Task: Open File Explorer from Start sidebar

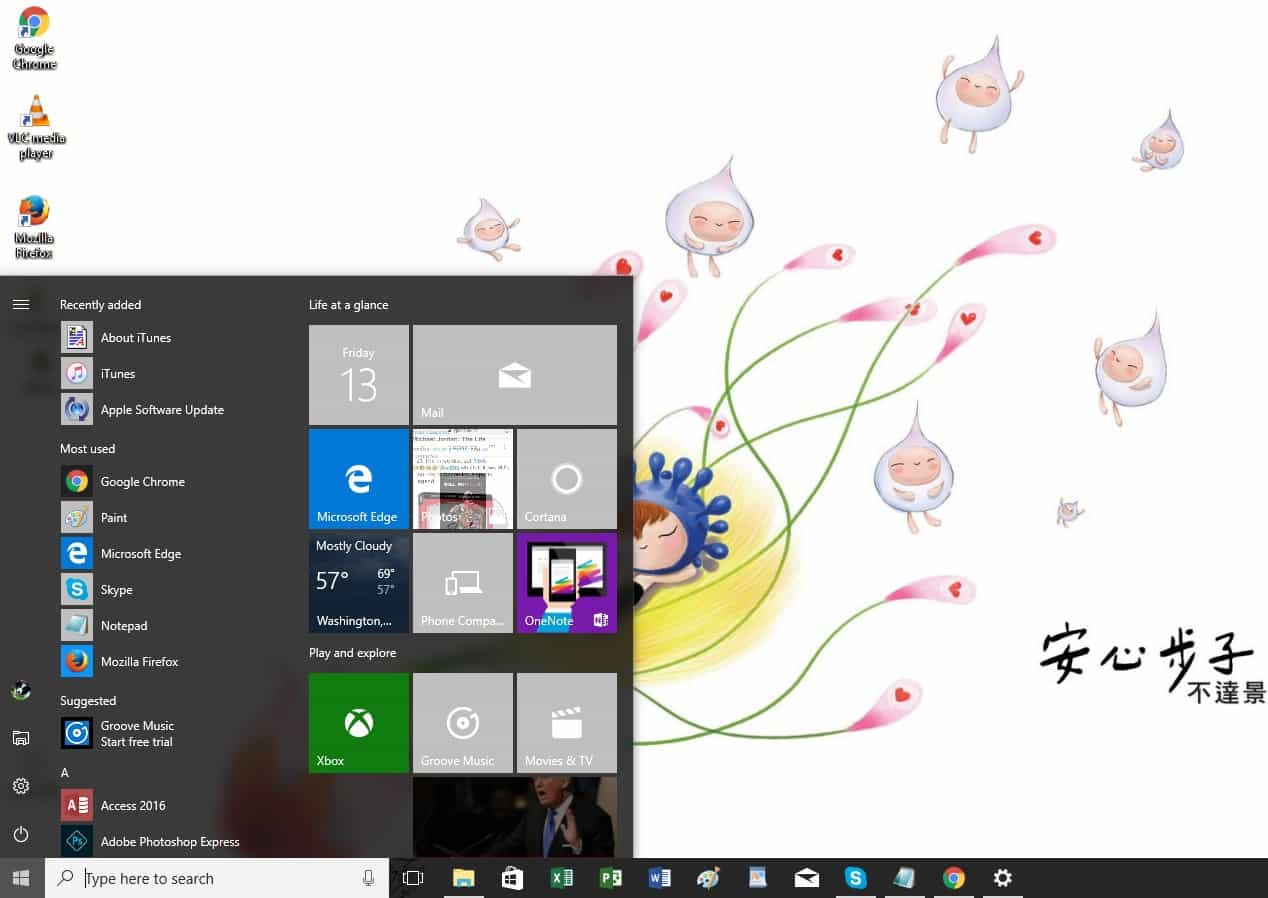Action: click(x=21, y=738)
